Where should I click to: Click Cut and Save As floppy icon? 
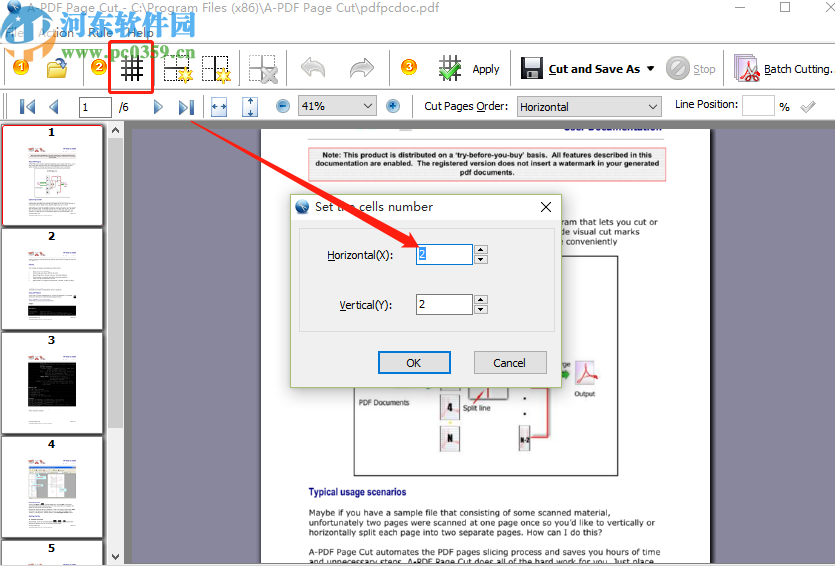coord(531,68)
